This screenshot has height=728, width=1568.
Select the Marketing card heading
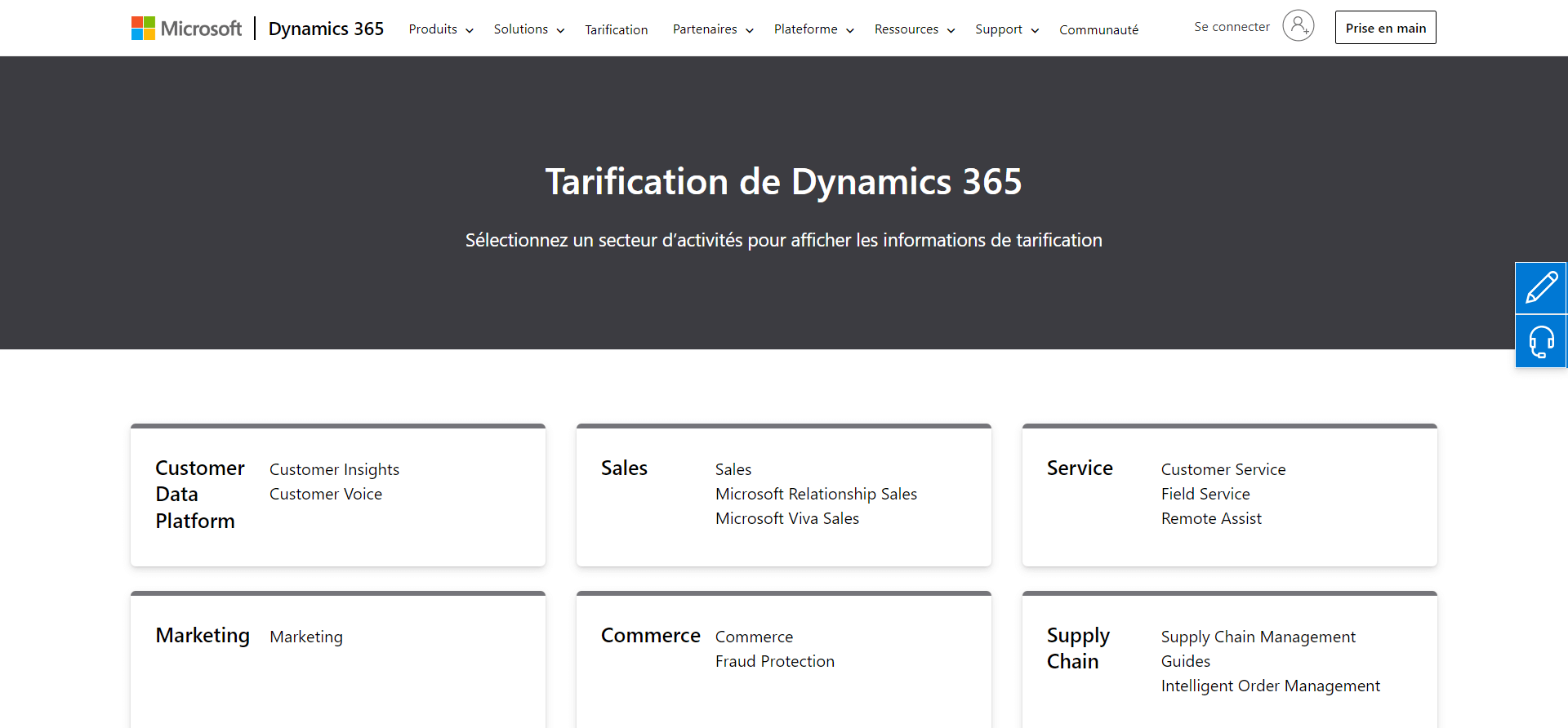click(x=203, y=636)
